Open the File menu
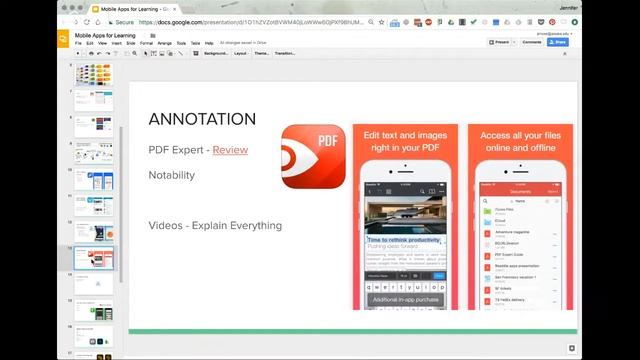The image size is (640, 360). click(78, 43)
